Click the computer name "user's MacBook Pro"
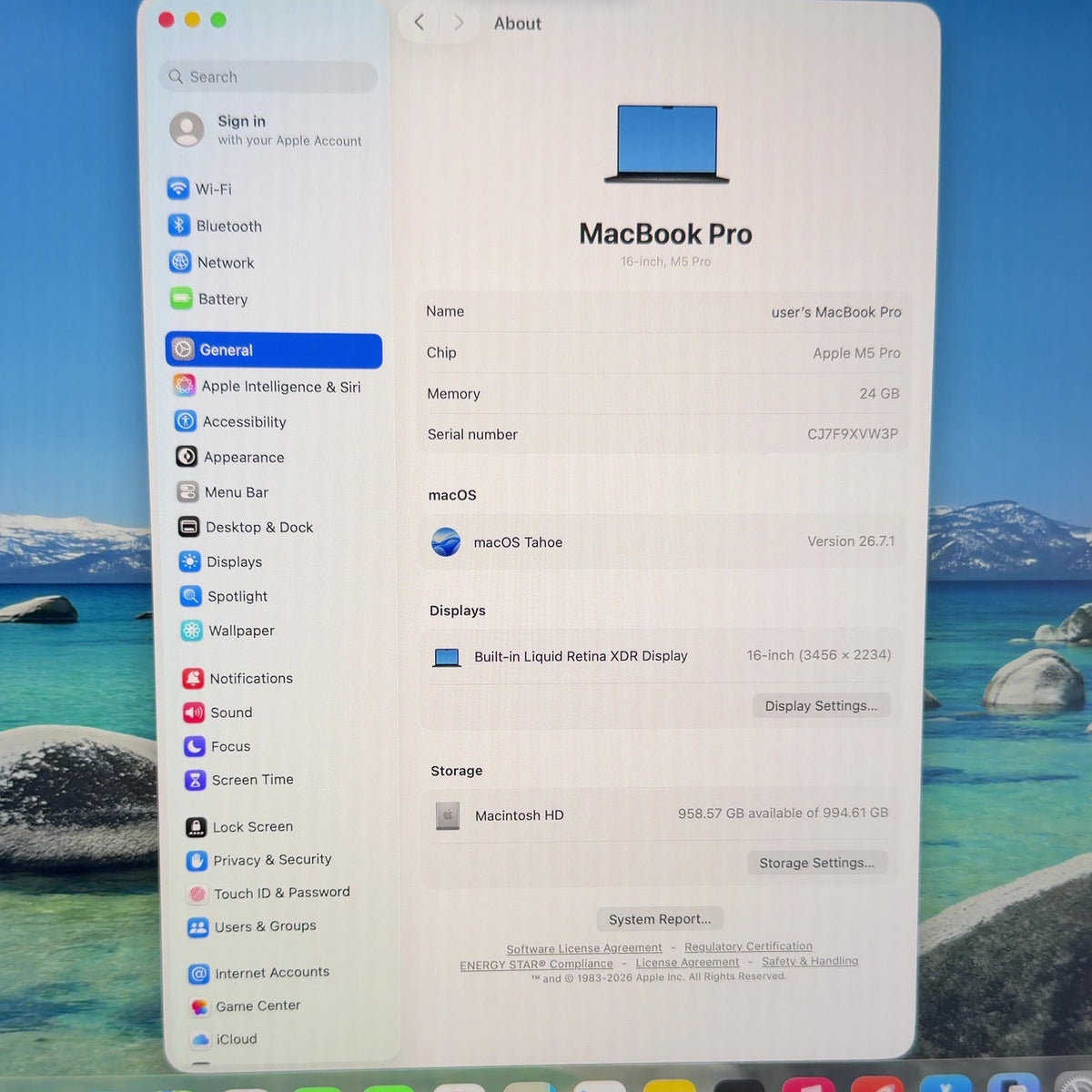Screen dimensions: 1092x1092 coord(836,312)
